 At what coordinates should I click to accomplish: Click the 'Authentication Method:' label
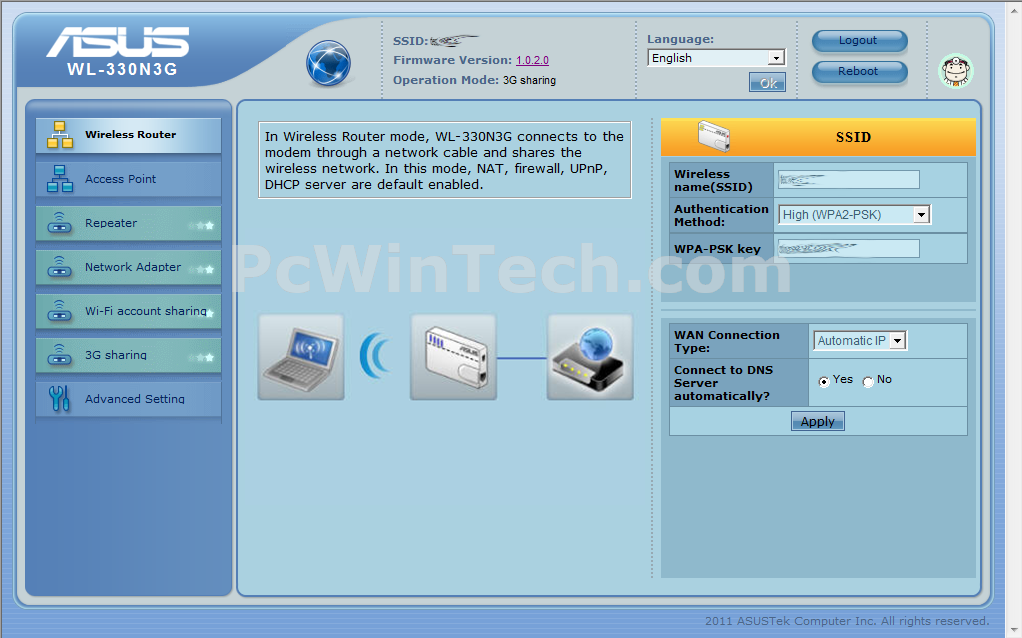pyautogui.click(x=721, y=216)
